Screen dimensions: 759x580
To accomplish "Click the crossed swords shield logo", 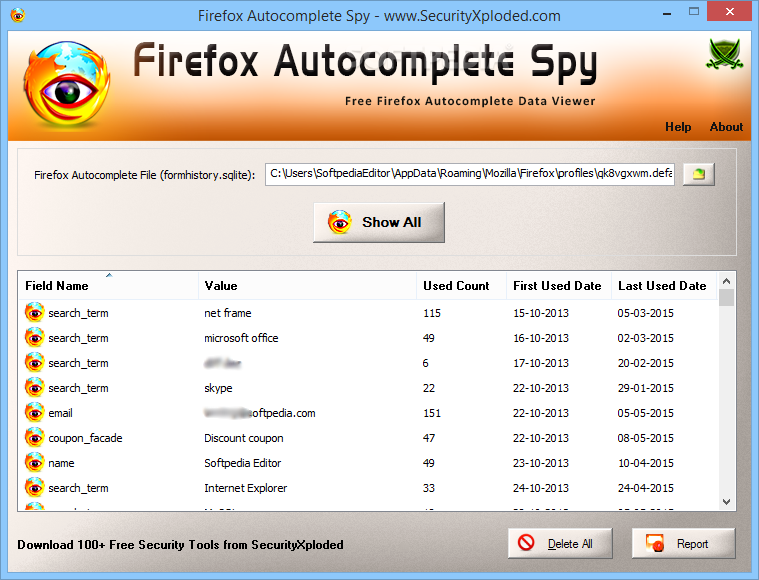I will (725, 54).
